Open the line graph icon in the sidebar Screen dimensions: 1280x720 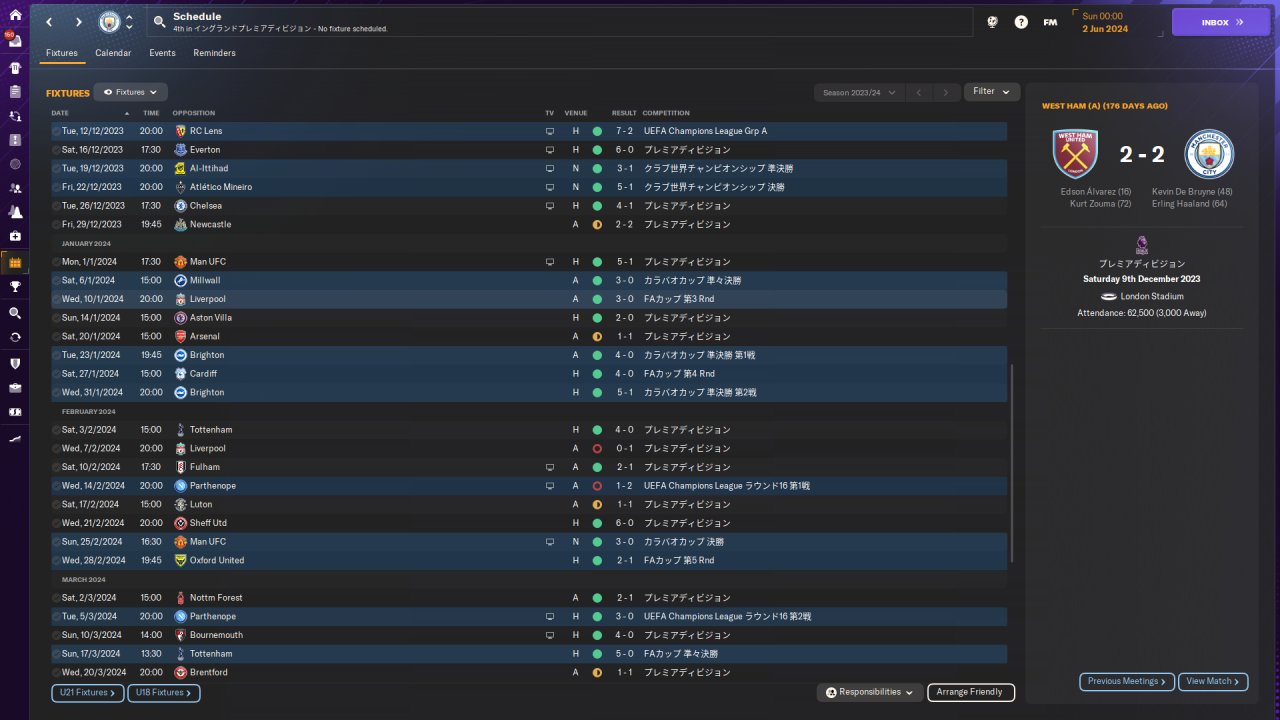click(x=15, y=438)
